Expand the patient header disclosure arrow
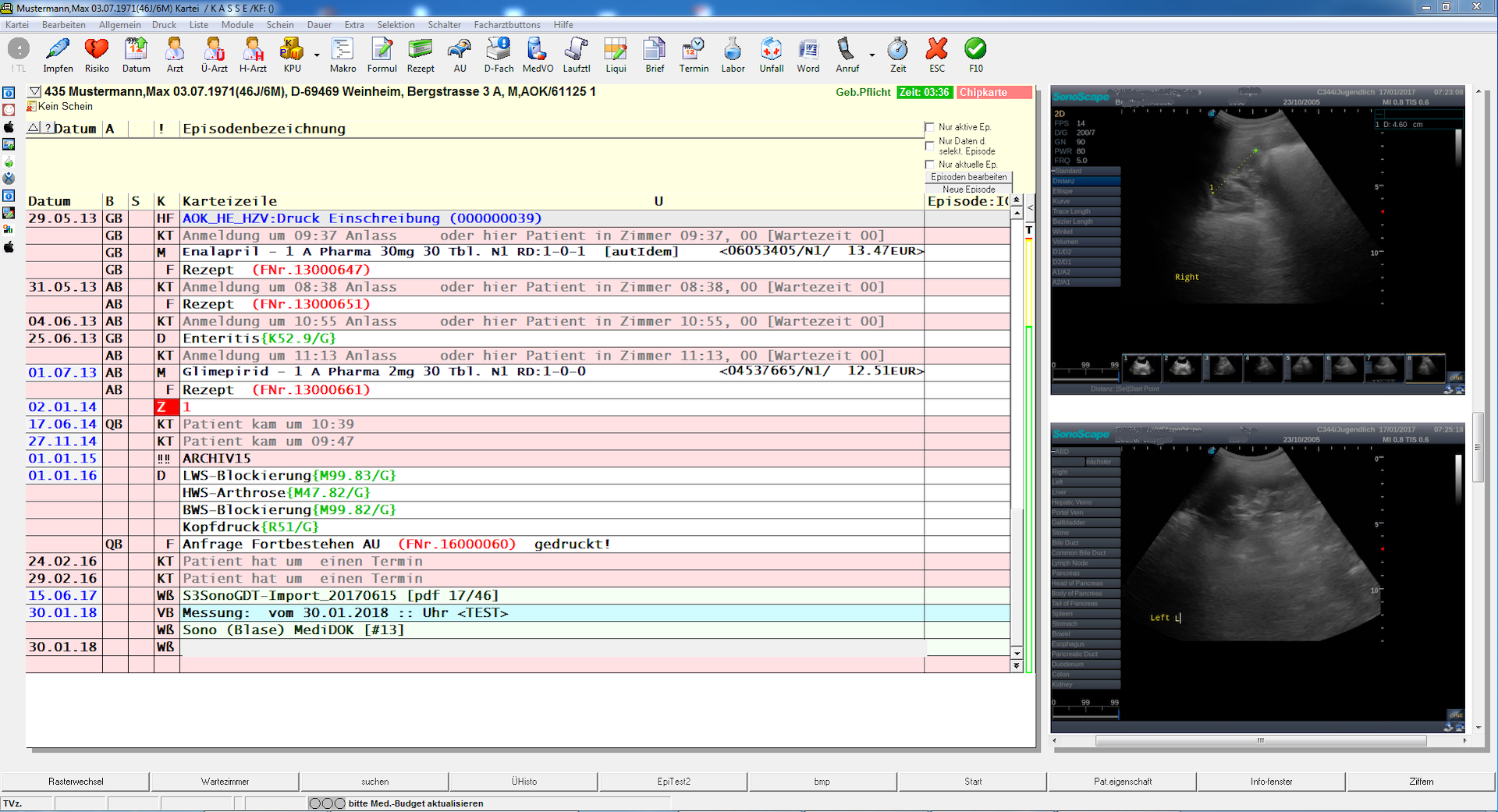This screenshot has width=1498, height=812. click(34, 92)
